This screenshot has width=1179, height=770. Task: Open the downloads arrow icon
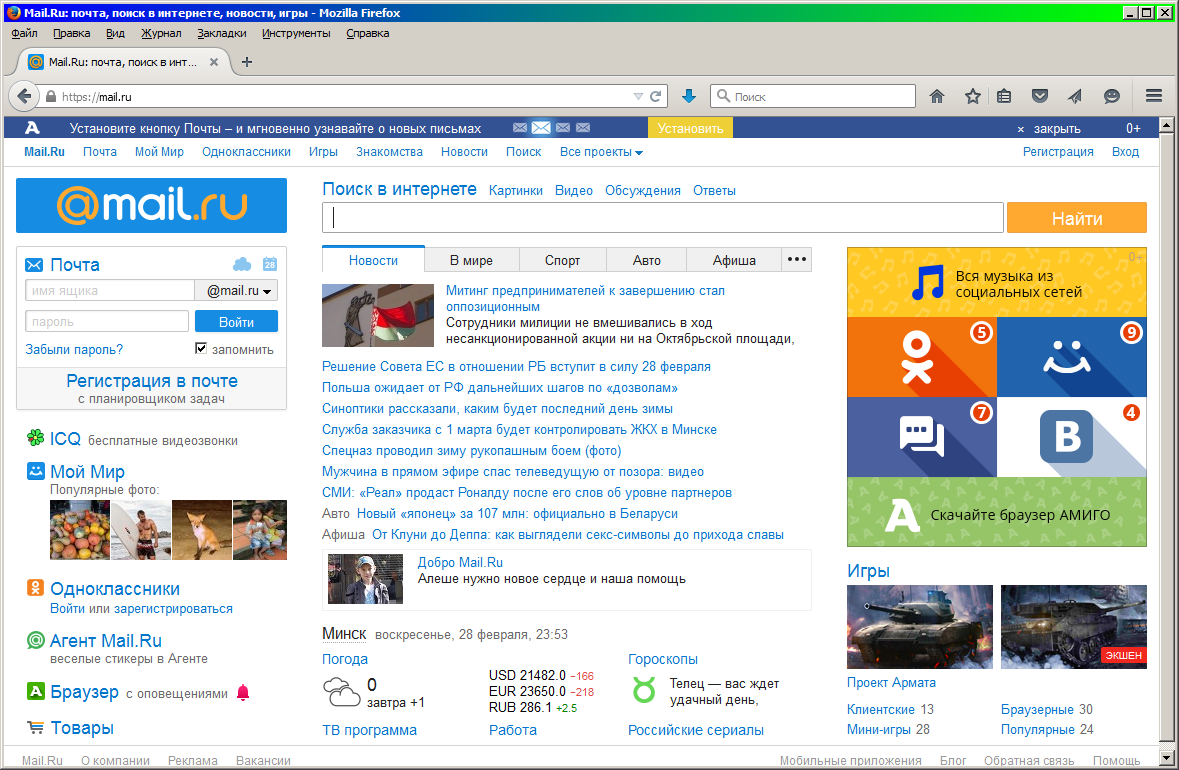(688, 96)
